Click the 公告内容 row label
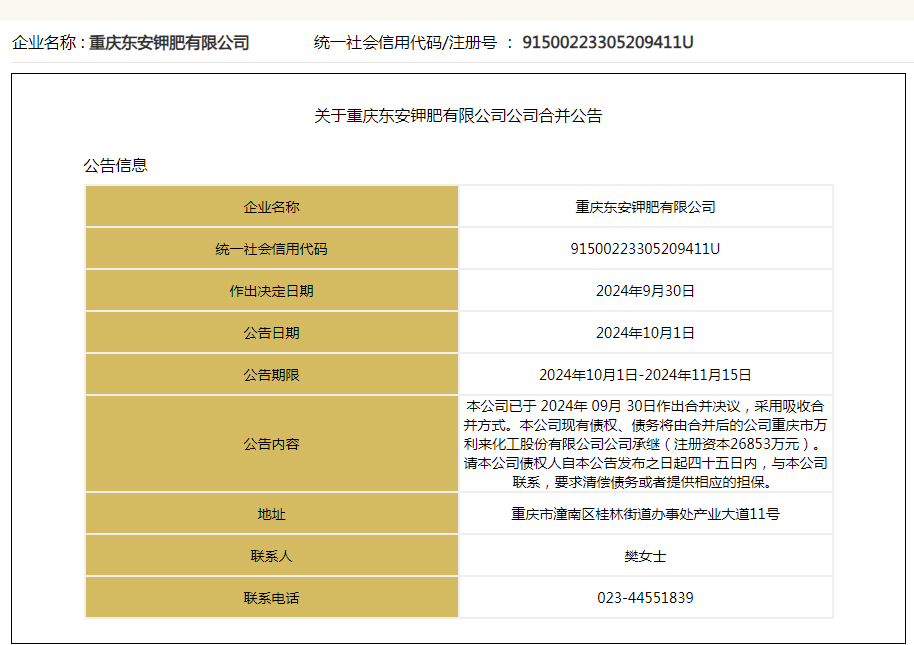 point(272,444)
